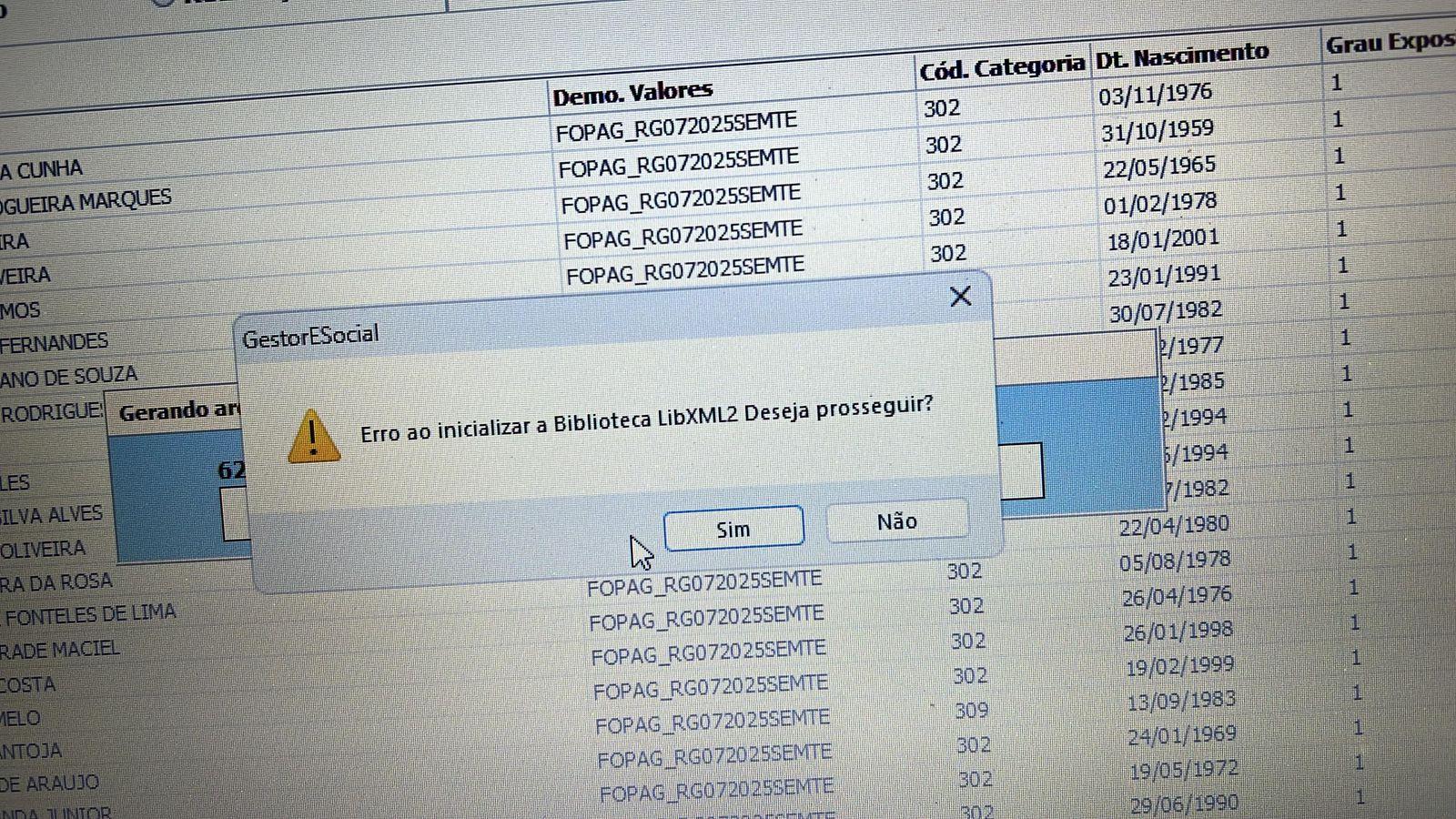
Task: Select the birth date cell 26/04/1976
Action: click(x=1177, y=596)
